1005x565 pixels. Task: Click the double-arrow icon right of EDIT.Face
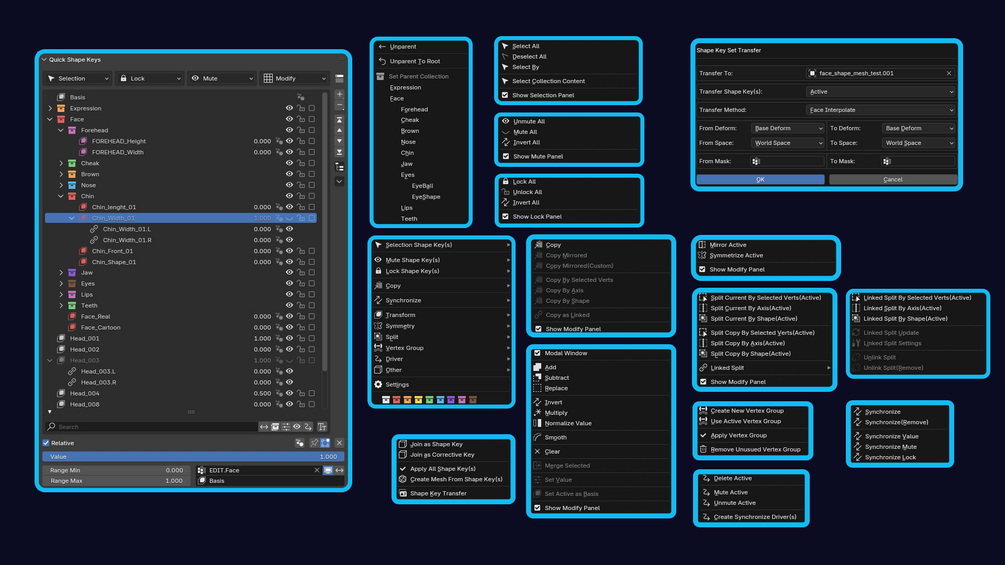click(339, 470)
